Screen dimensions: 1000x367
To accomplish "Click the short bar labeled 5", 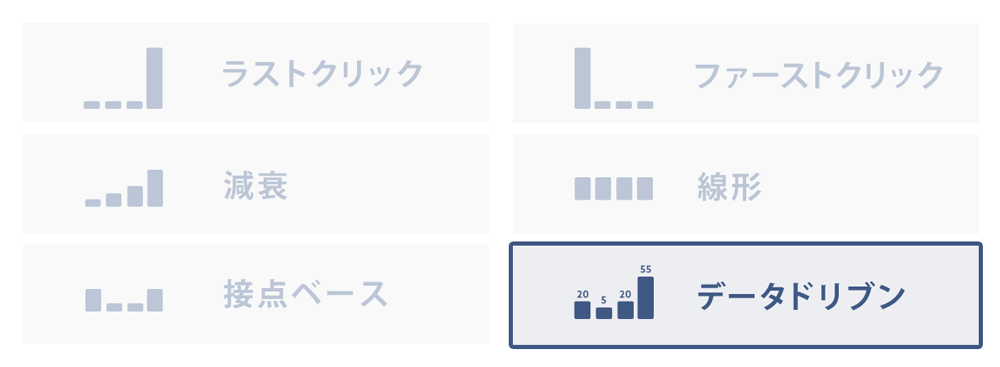I will (x=603, y=313).
